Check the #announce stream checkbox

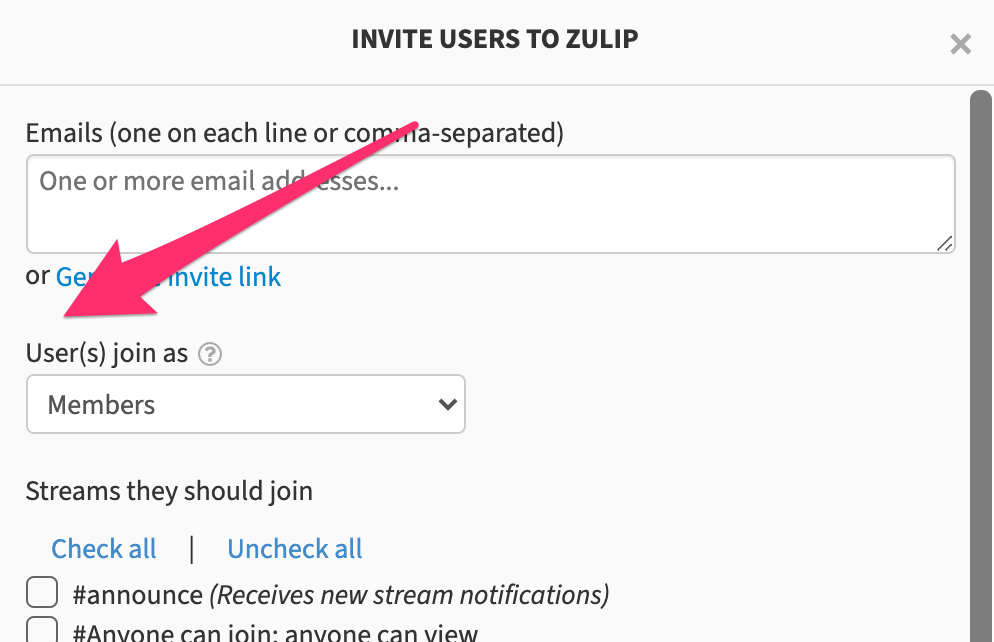[x=42, y=592]
